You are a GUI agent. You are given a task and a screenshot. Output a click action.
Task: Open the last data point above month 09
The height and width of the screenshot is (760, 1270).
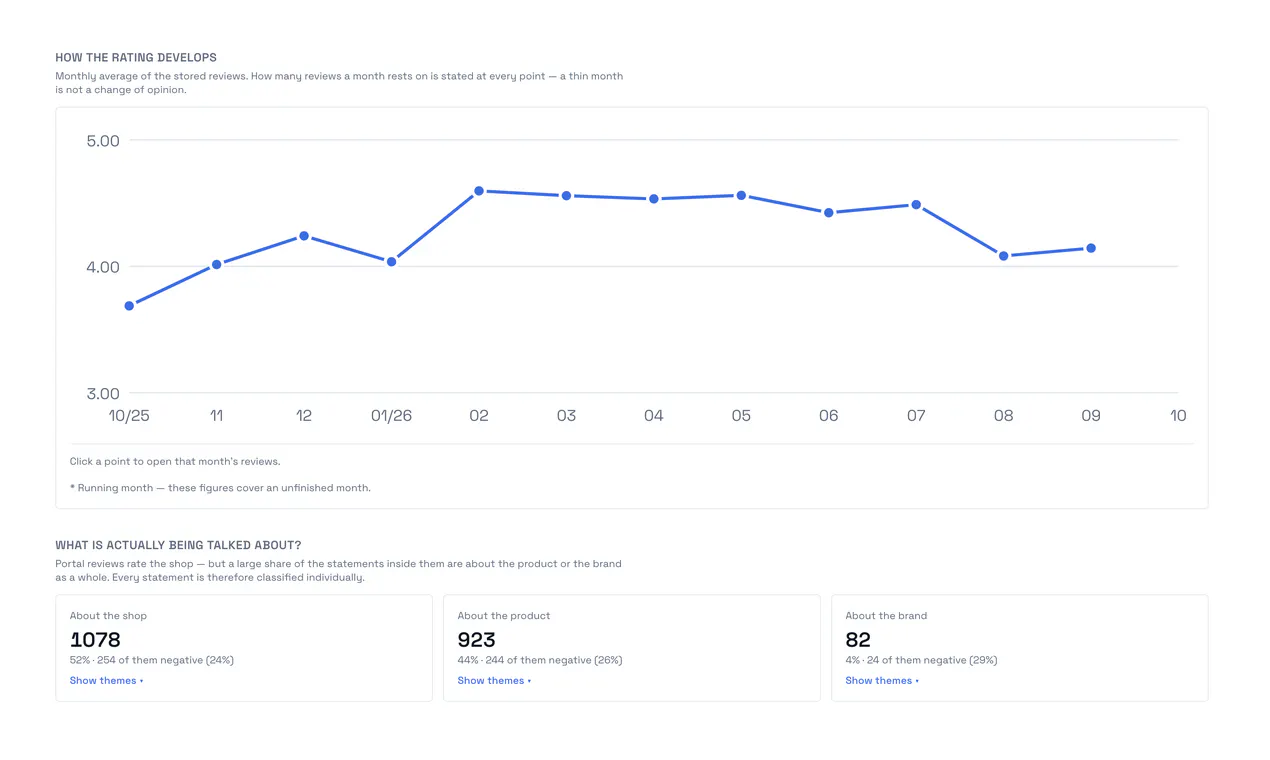point(1091,248)
